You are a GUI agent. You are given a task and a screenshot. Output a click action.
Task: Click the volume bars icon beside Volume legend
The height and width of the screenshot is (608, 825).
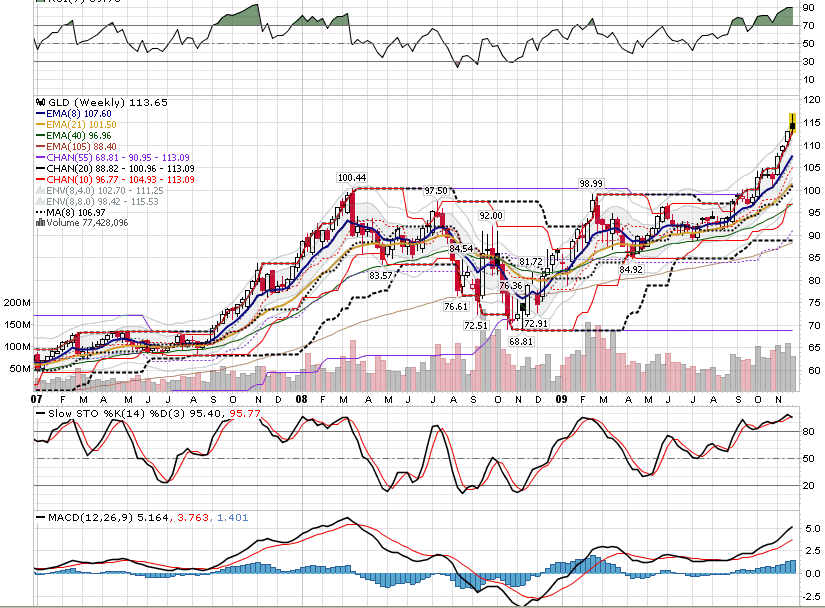click(x=41, y=222)
